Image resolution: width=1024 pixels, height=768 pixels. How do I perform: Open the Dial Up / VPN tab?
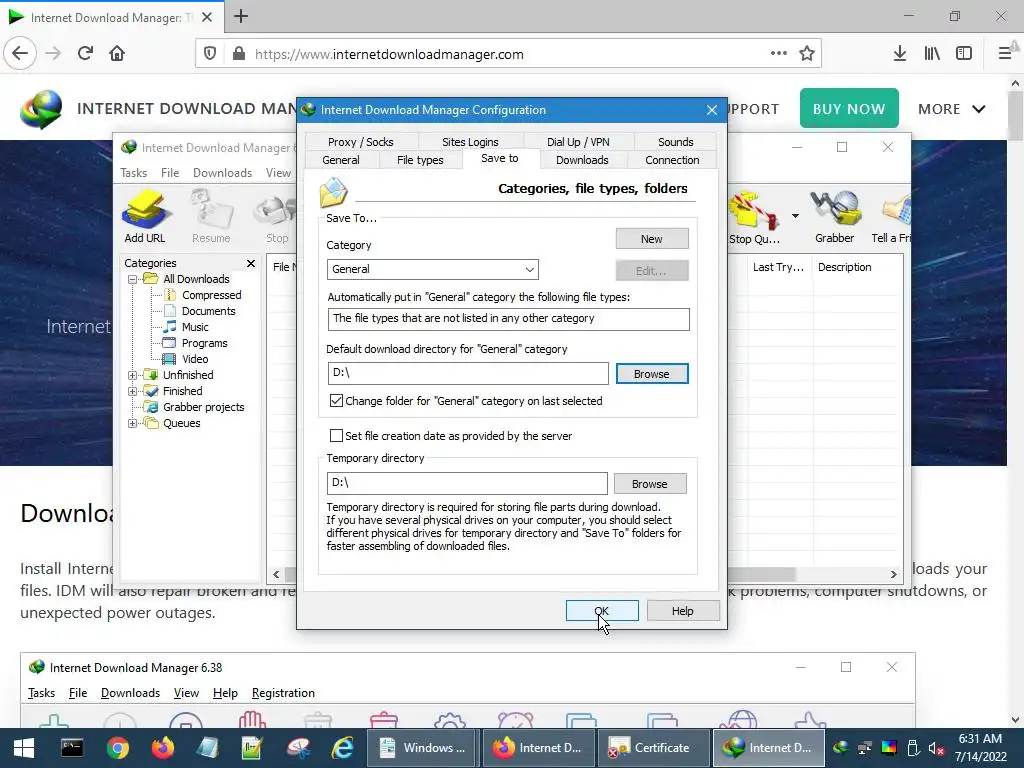[x=578, y=142]
